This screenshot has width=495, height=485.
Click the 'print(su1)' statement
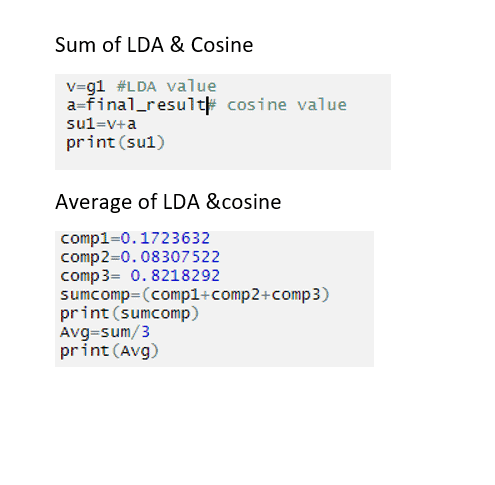pyautogui.click(x=116, y=143)
